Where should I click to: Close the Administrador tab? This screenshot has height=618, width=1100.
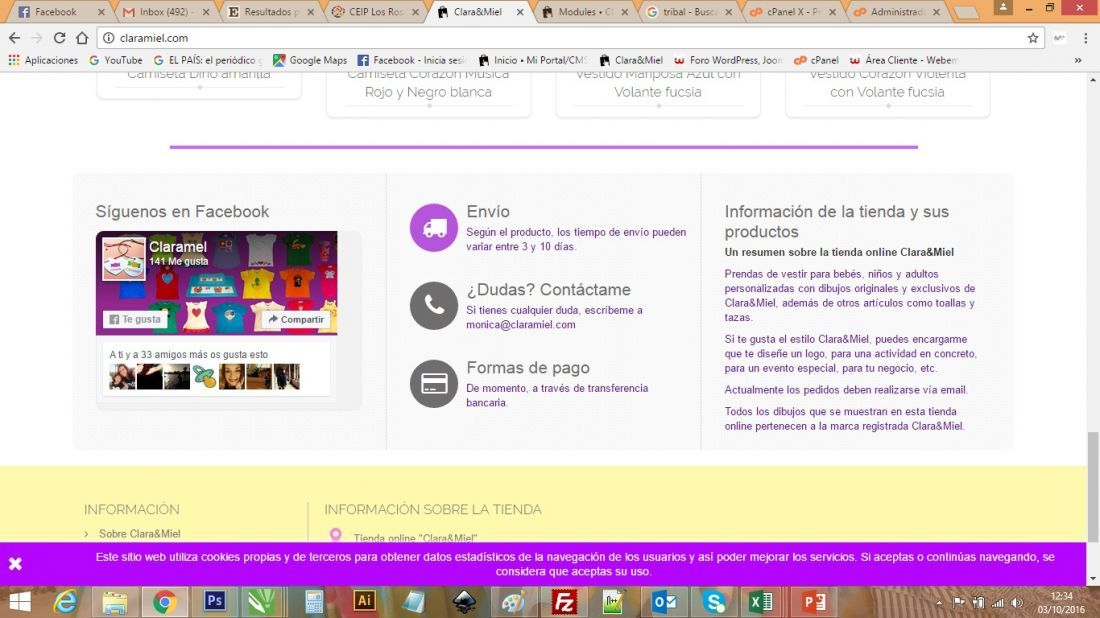[x=937, y=12]
